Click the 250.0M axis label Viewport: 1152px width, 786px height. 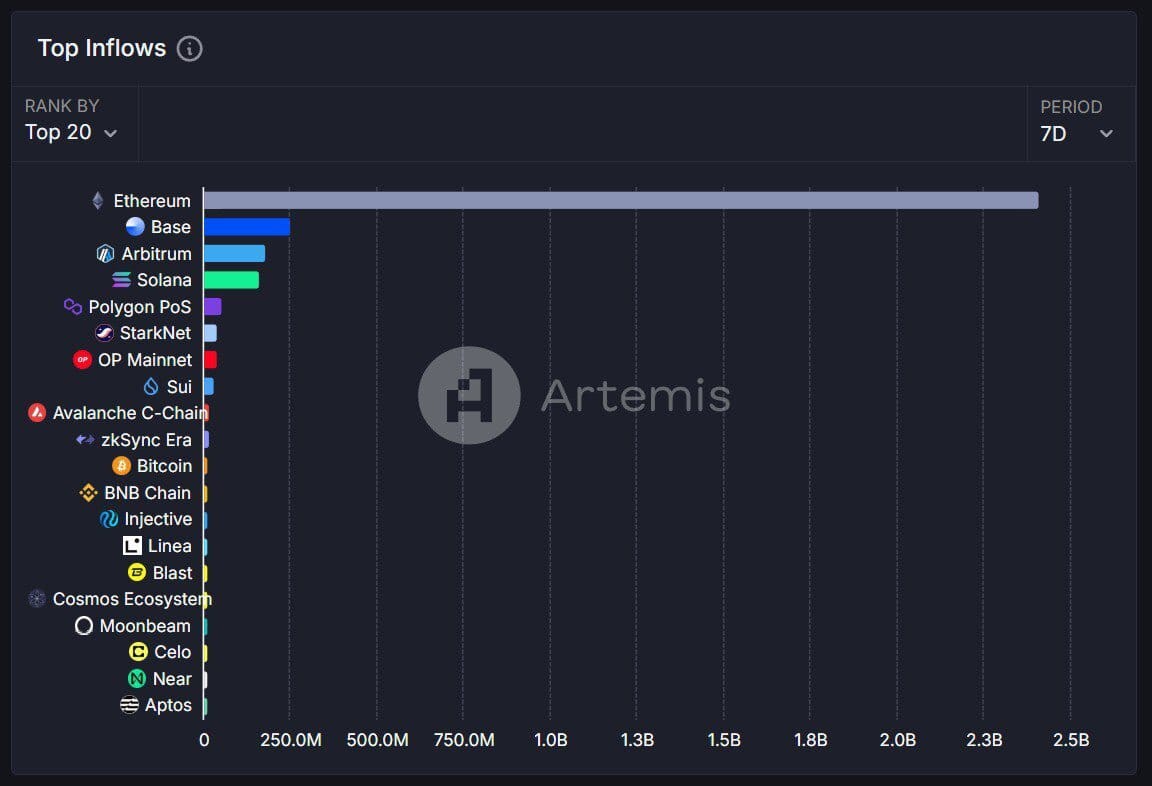291,740
